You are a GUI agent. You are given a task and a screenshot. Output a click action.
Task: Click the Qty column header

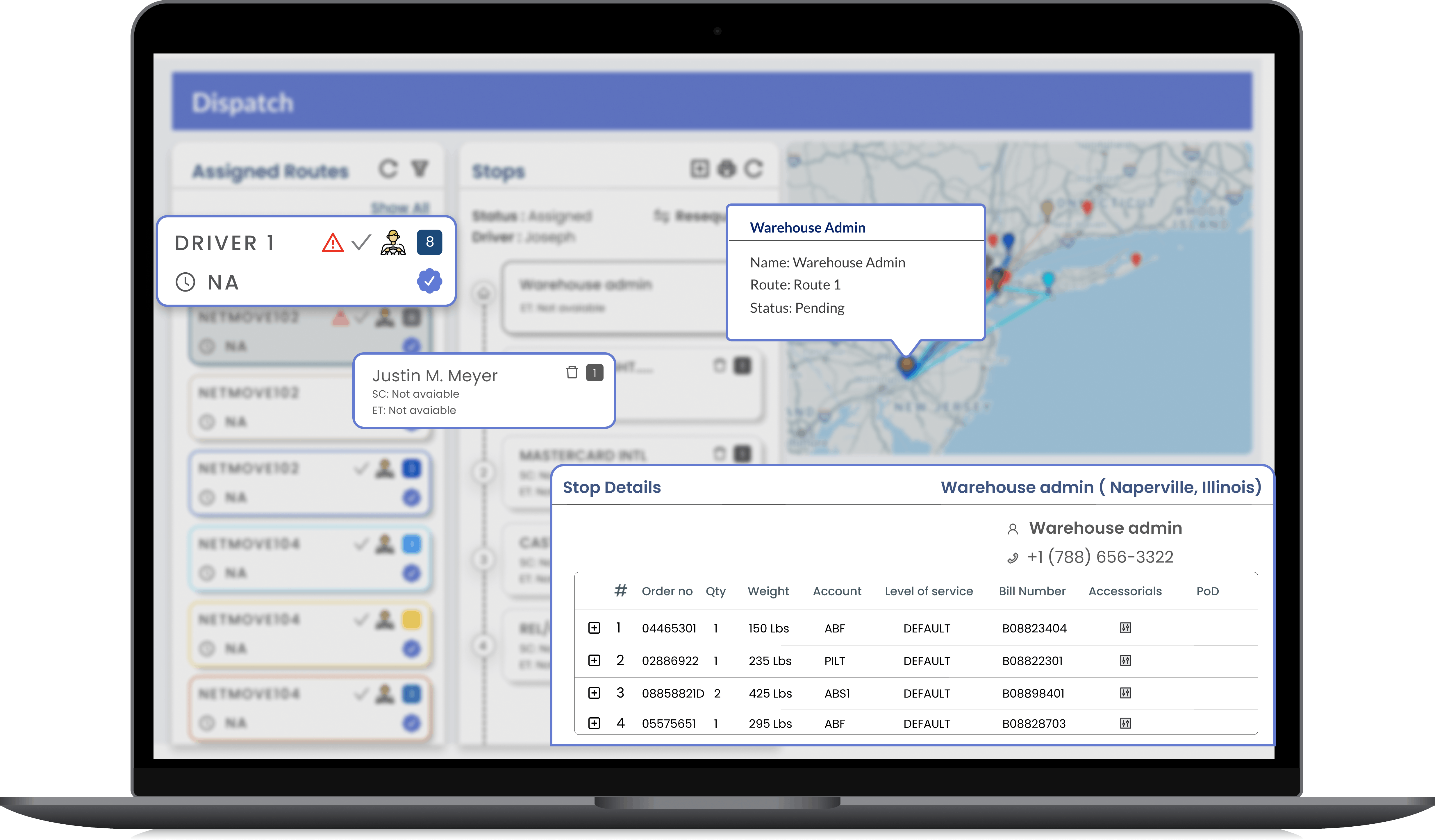[716, 591]
